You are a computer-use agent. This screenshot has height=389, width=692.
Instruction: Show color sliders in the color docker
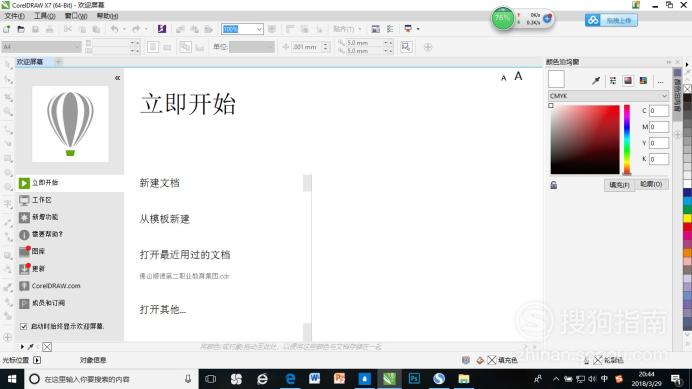(613, 80)
